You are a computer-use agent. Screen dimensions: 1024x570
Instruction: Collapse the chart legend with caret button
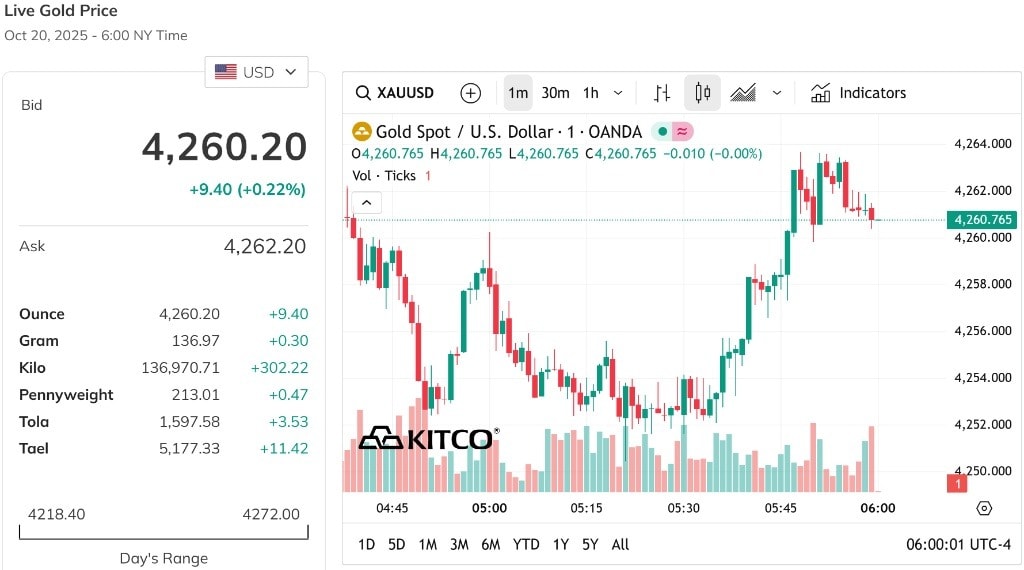(x=367, y=203)
